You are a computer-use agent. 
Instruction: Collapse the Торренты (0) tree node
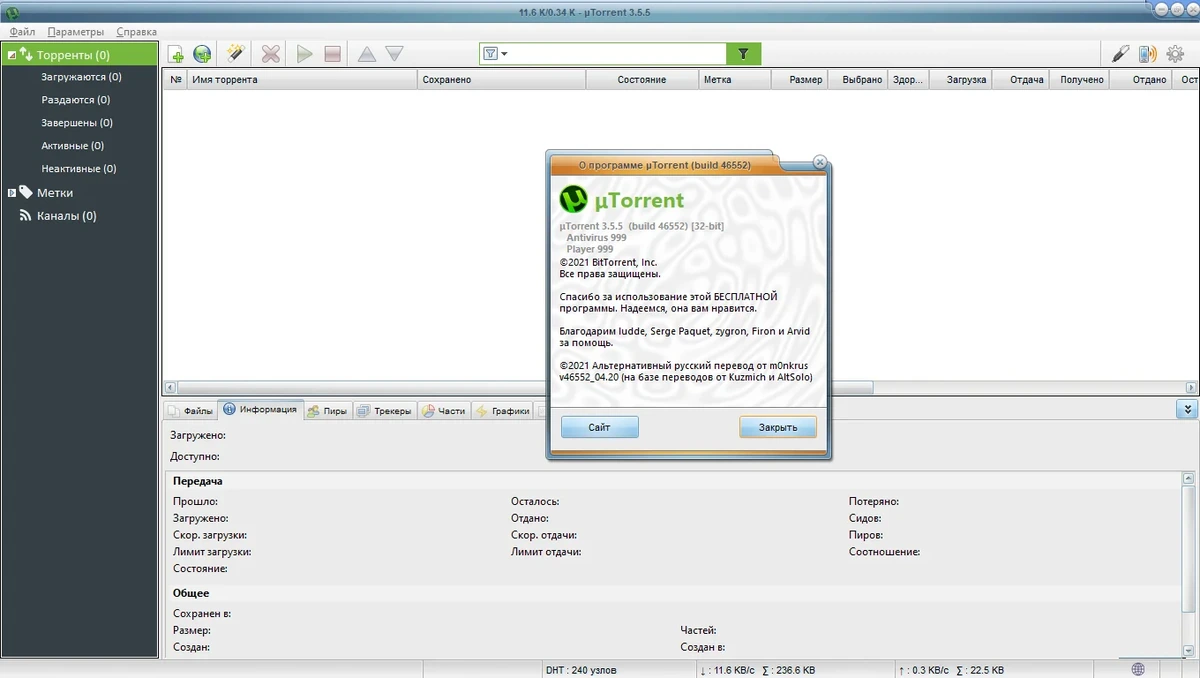pos(10,55)
